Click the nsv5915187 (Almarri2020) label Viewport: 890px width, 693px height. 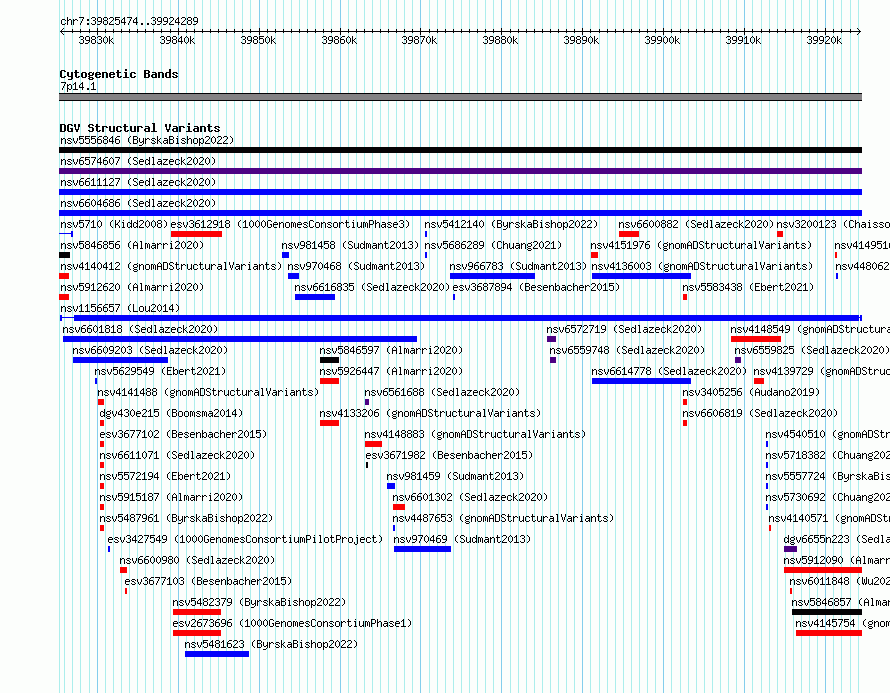click(171, 497)
